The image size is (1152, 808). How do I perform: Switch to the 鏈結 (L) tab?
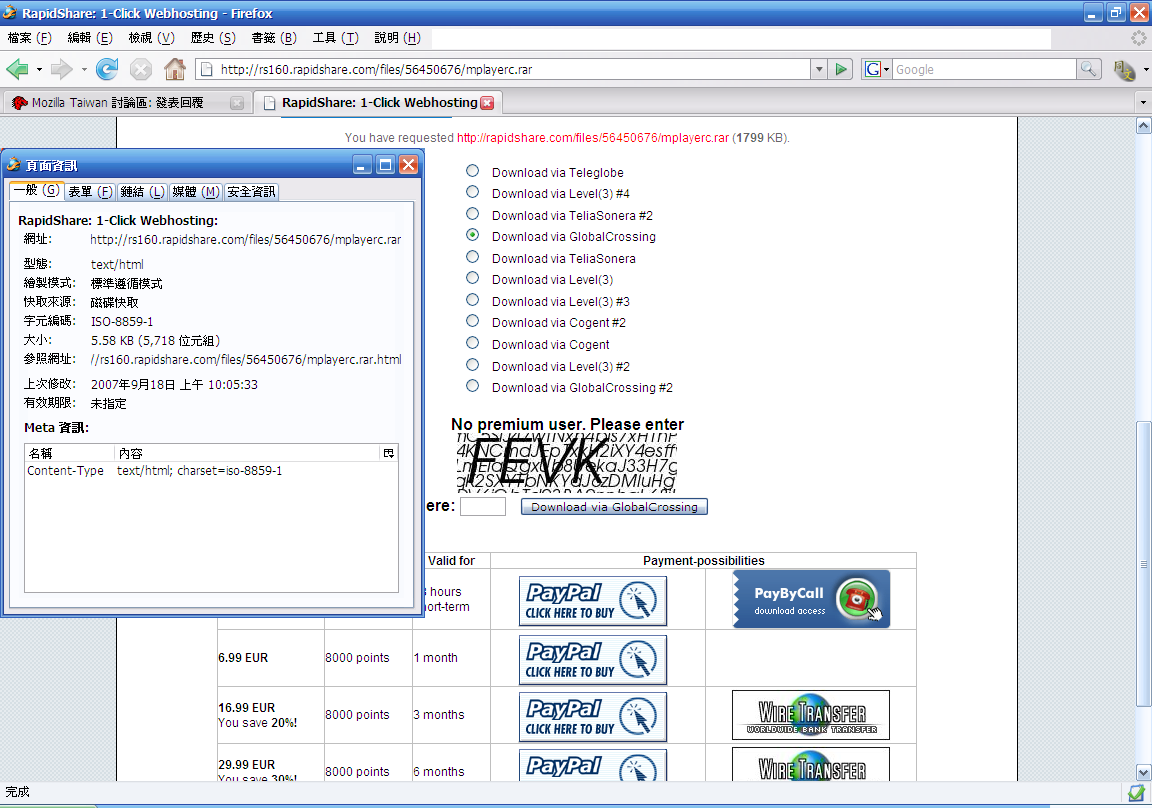[x=143, y=192]
